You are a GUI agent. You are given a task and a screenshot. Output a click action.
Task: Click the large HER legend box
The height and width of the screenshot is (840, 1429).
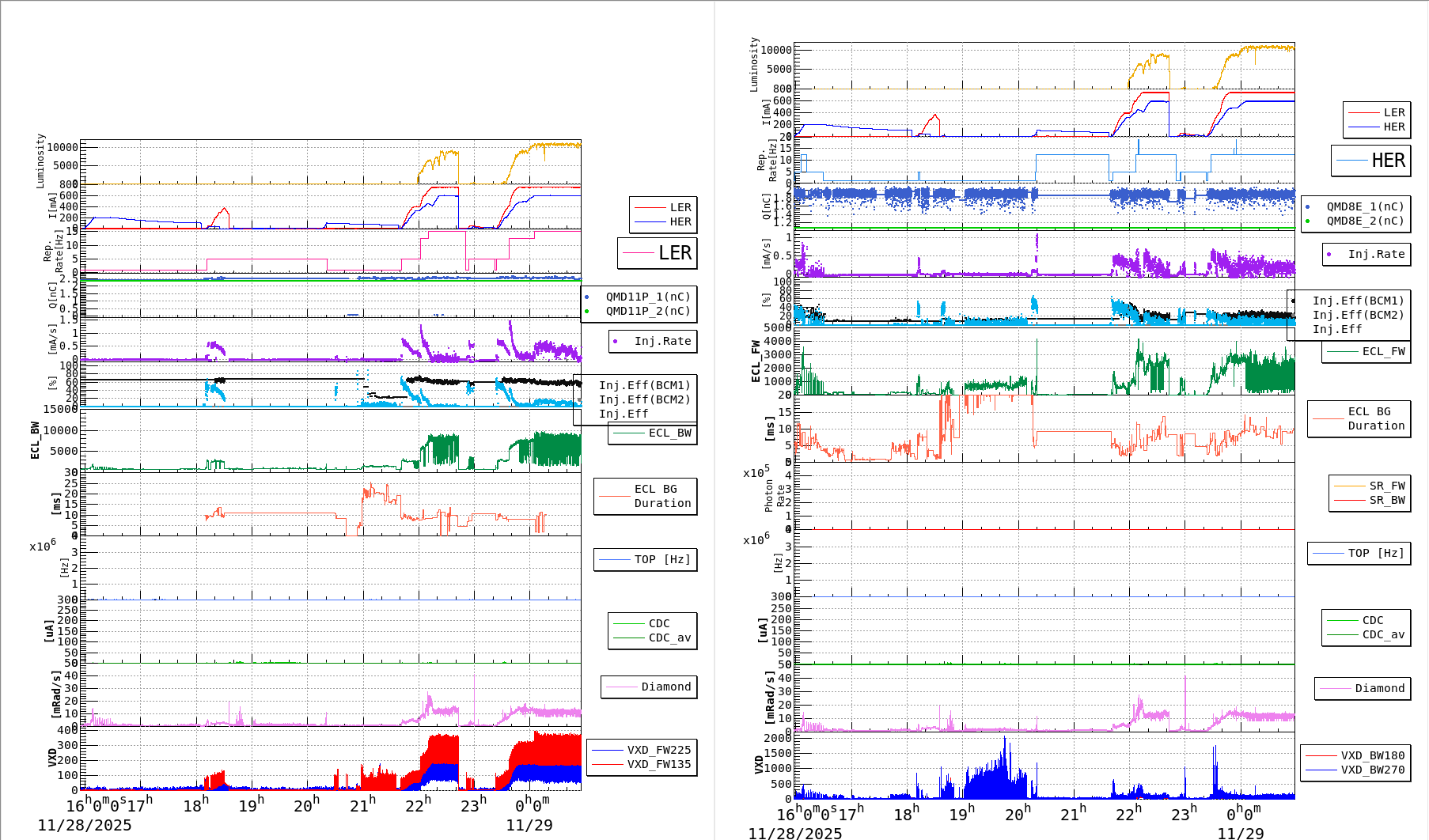tap(1371, 161)
